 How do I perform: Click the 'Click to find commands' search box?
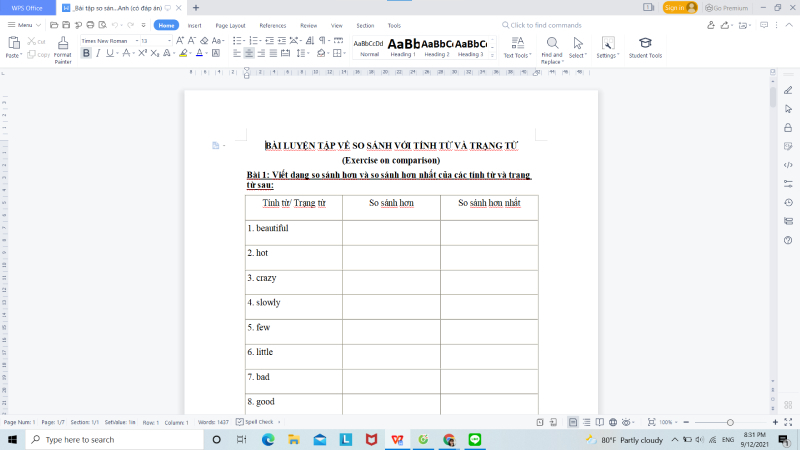pyautogui.click(x=542, y=25)
